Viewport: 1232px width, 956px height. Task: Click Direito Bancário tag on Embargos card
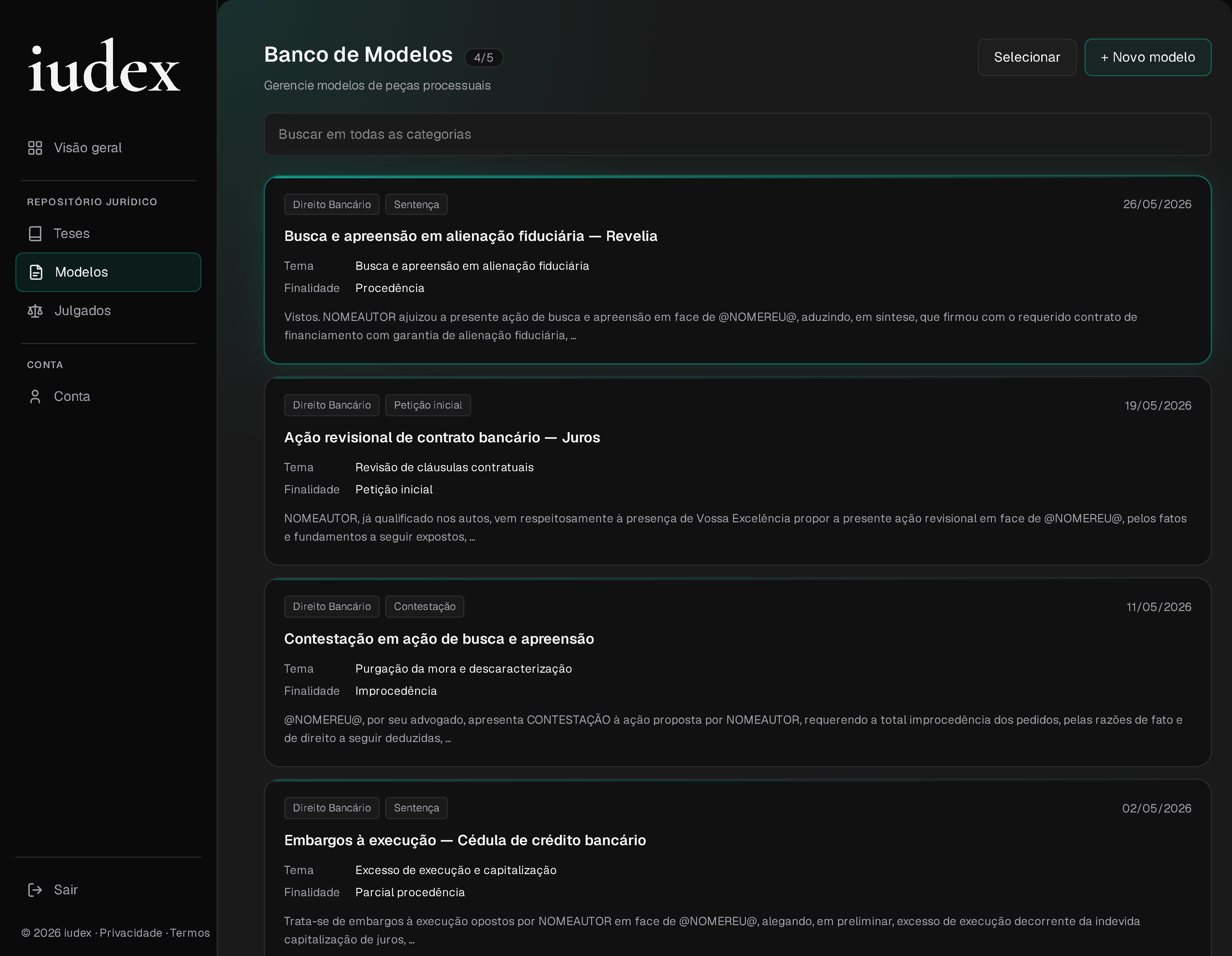[x=332, y=808]
